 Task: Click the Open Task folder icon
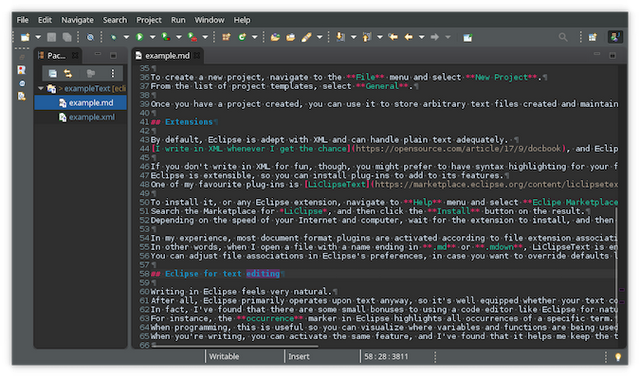[x=291, y=37]
